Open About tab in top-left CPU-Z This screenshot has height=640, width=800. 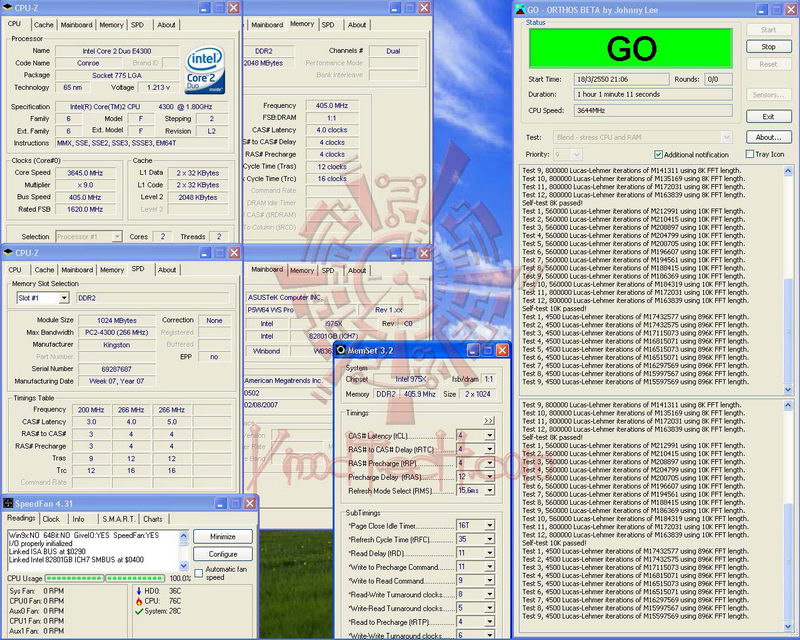[166, 24]
